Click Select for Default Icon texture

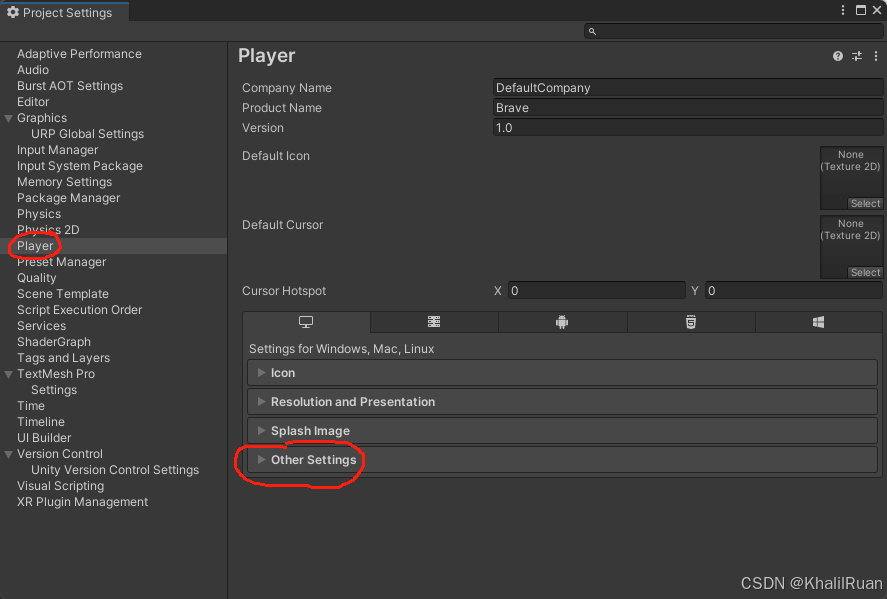[x=865, y=204]
